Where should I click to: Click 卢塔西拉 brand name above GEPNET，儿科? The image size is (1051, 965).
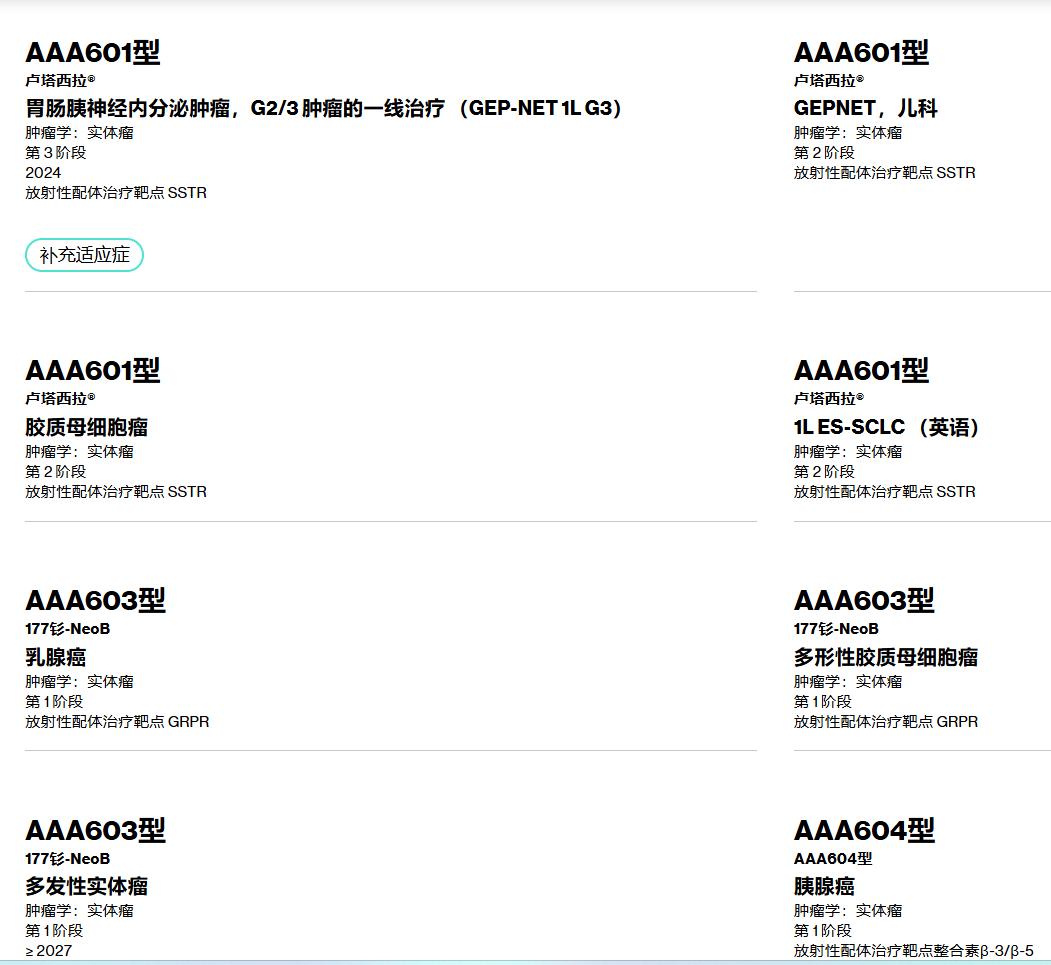829,80
